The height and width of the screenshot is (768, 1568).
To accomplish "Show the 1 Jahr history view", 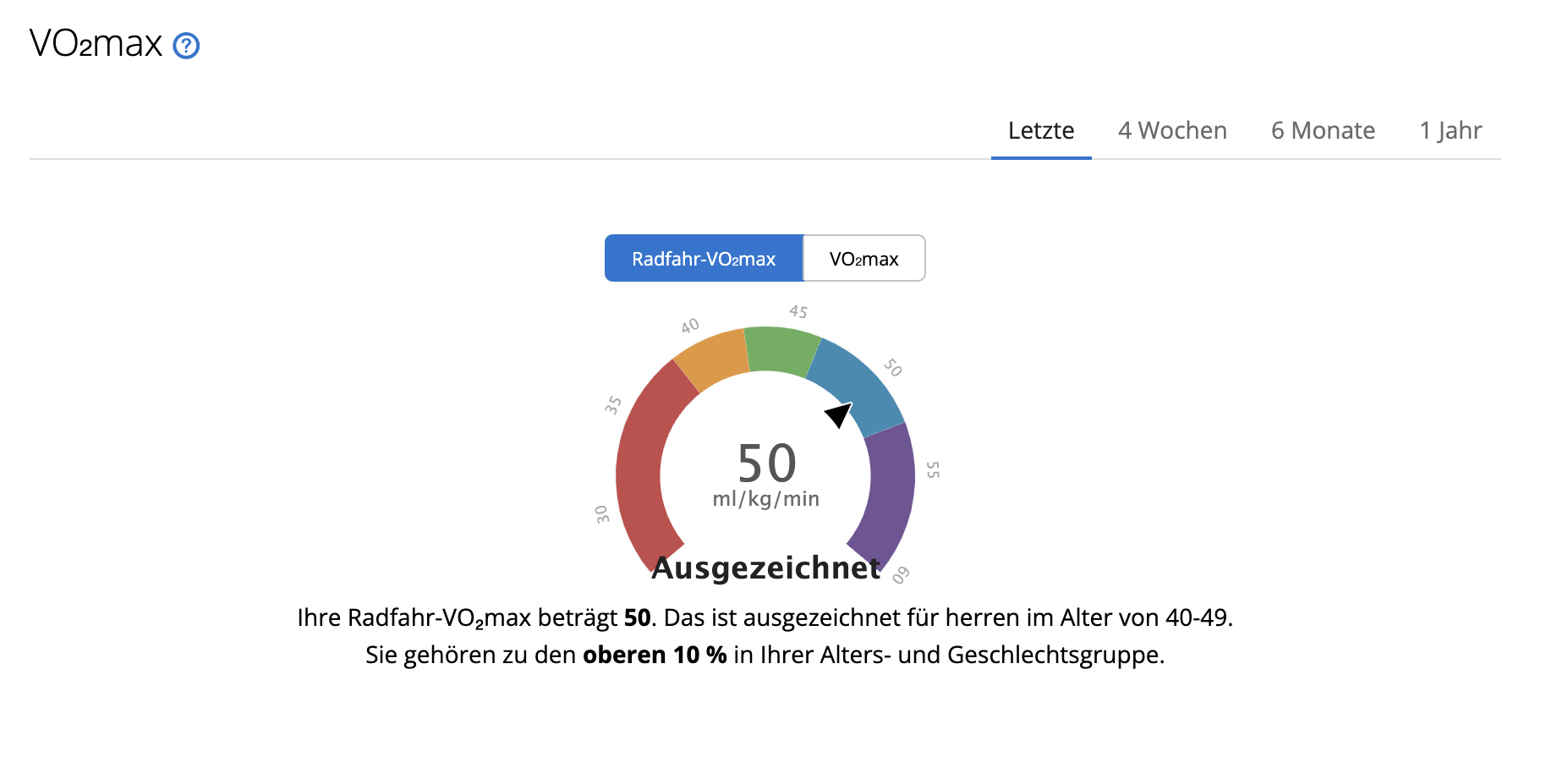I will pos(1450,131).
